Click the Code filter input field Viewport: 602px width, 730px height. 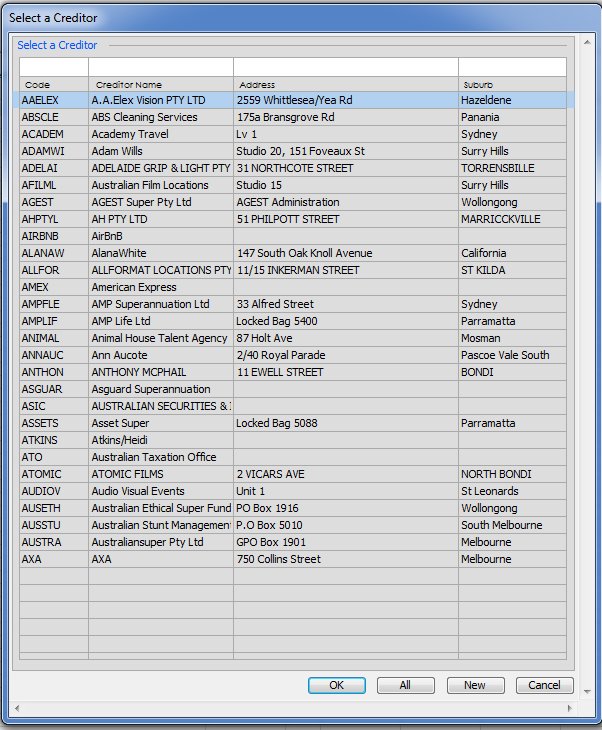54,67
